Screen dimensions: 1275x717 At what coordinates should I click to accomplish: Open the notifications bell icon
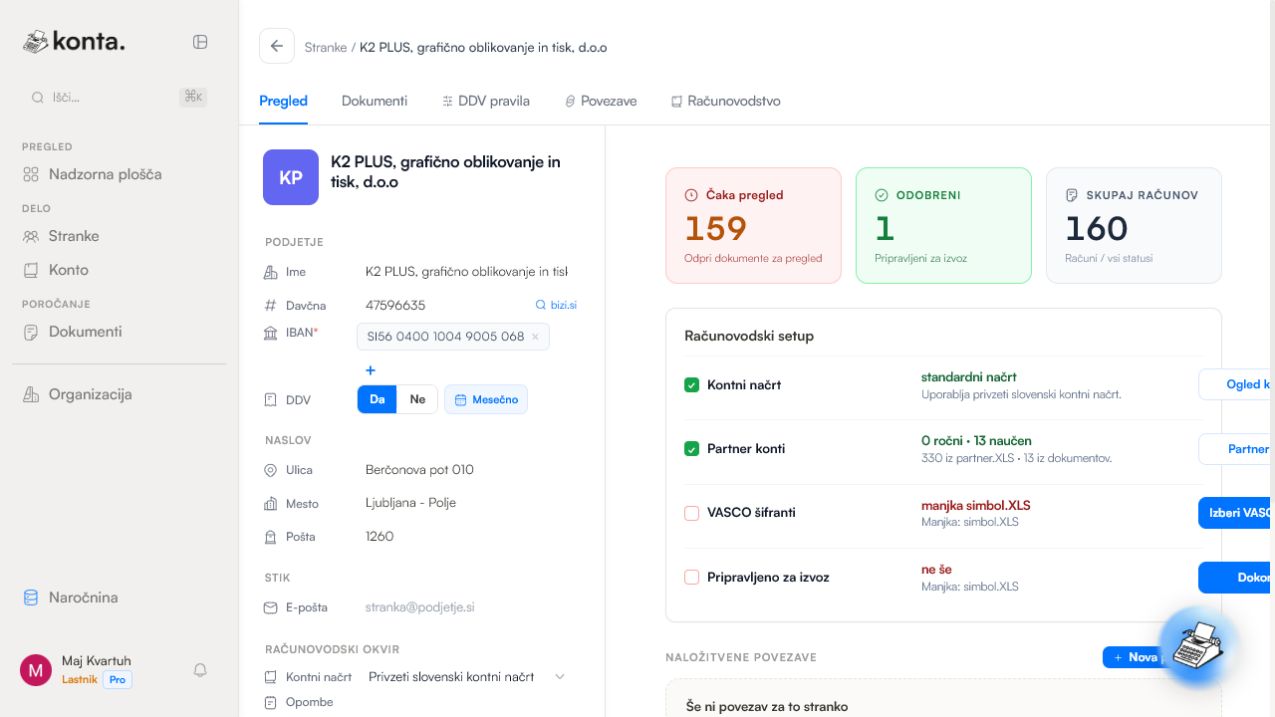[200, 670]
